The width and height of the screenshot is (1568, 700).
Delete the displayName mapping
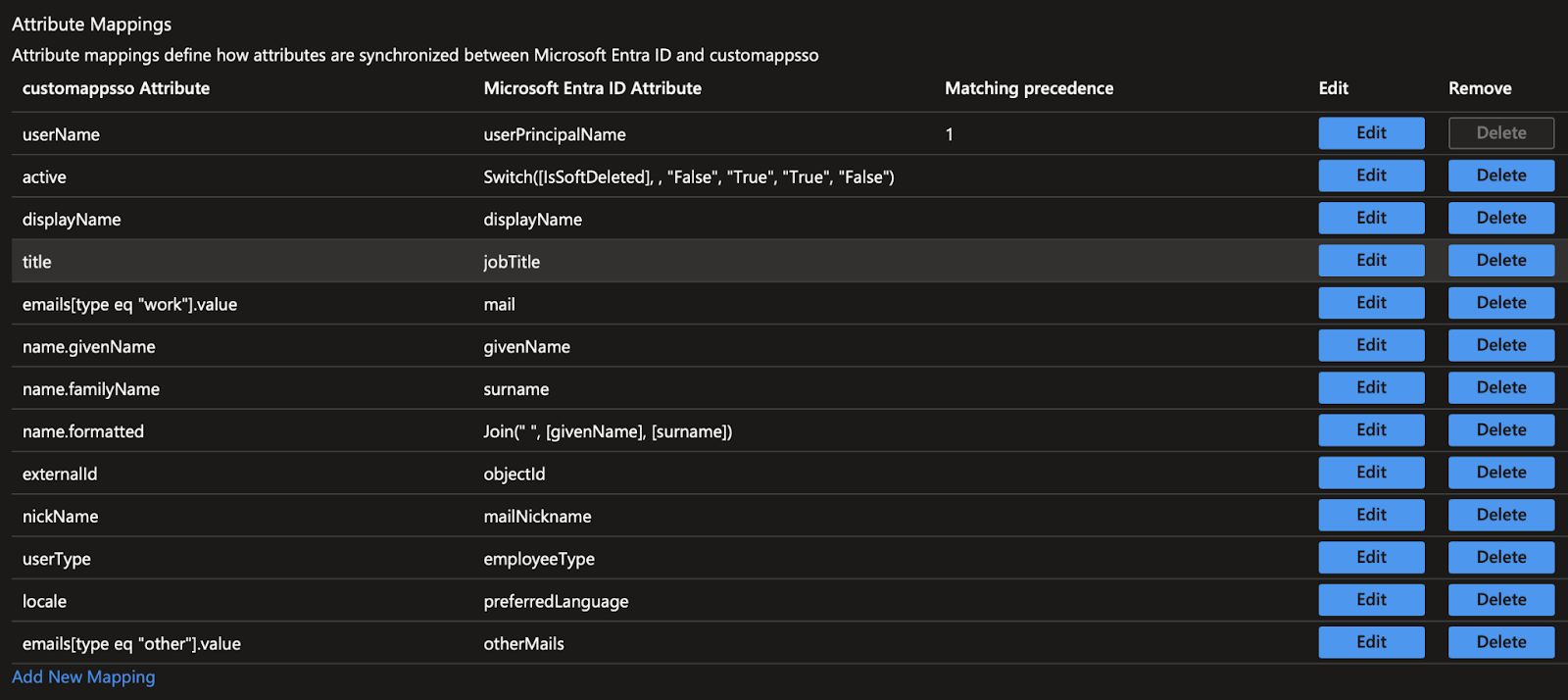[1501, 218]
